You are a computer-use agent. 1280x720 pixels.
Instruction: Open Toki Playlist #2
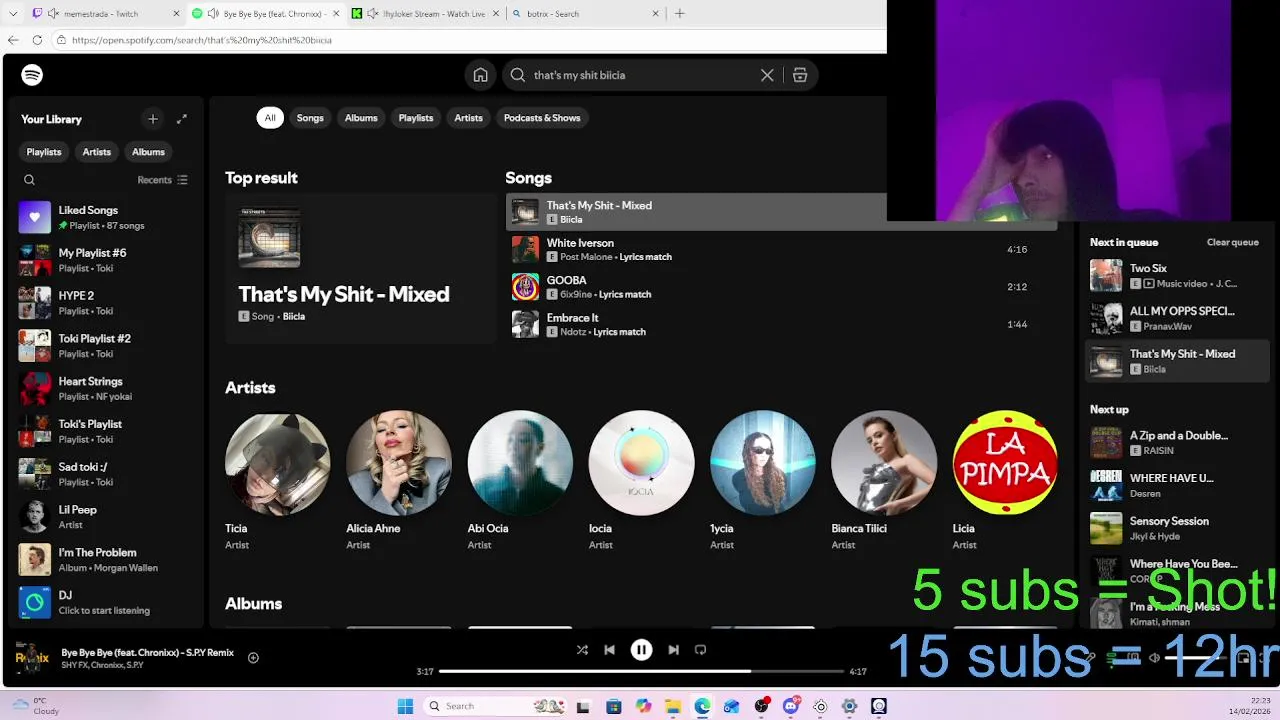[x=104, y=346]
